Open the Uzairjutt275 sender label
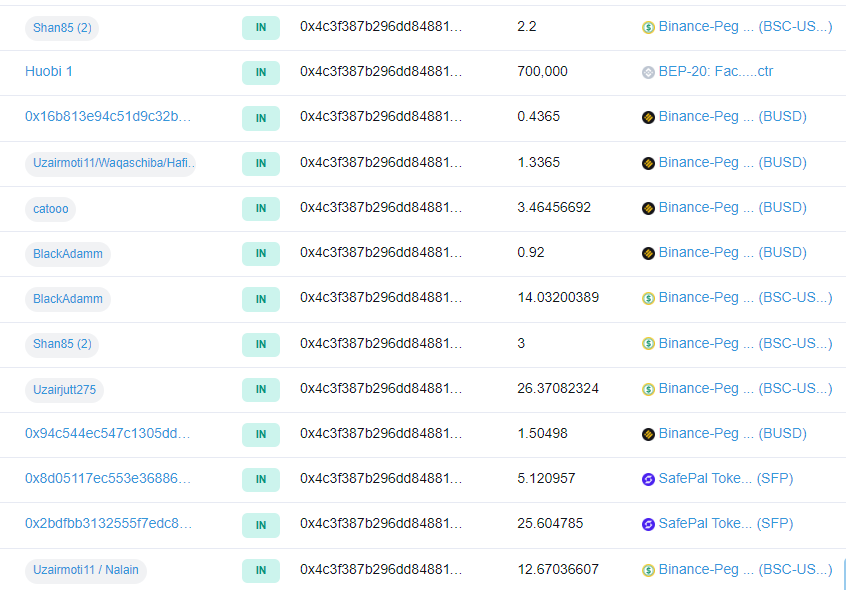846x590 pixels. pyautogui.click(x=64, y=389)
